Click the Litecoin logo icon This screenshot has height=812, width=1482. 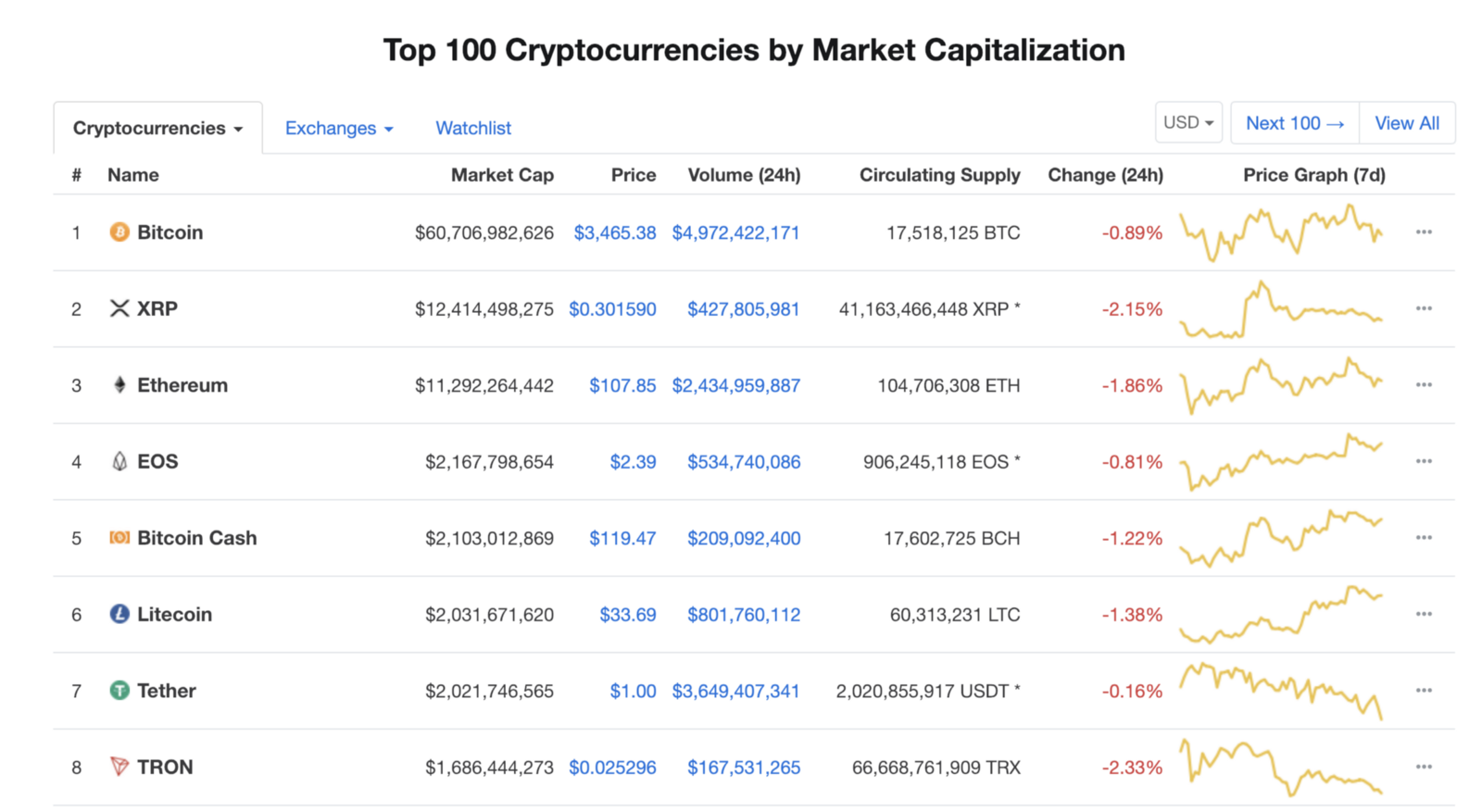coord(119,614)
